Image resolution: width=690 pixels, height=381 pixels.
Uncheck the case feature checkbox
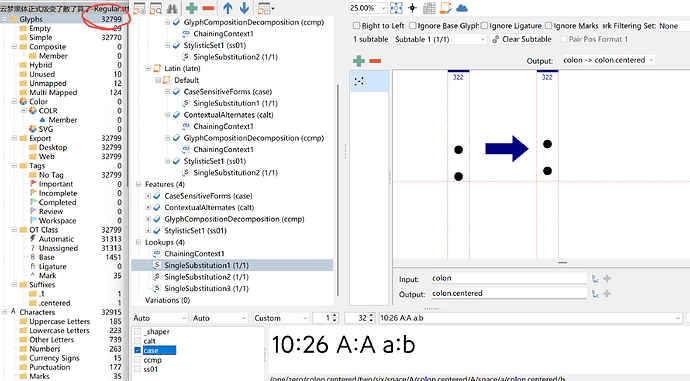pyautogui.click(x=138, y=351)
